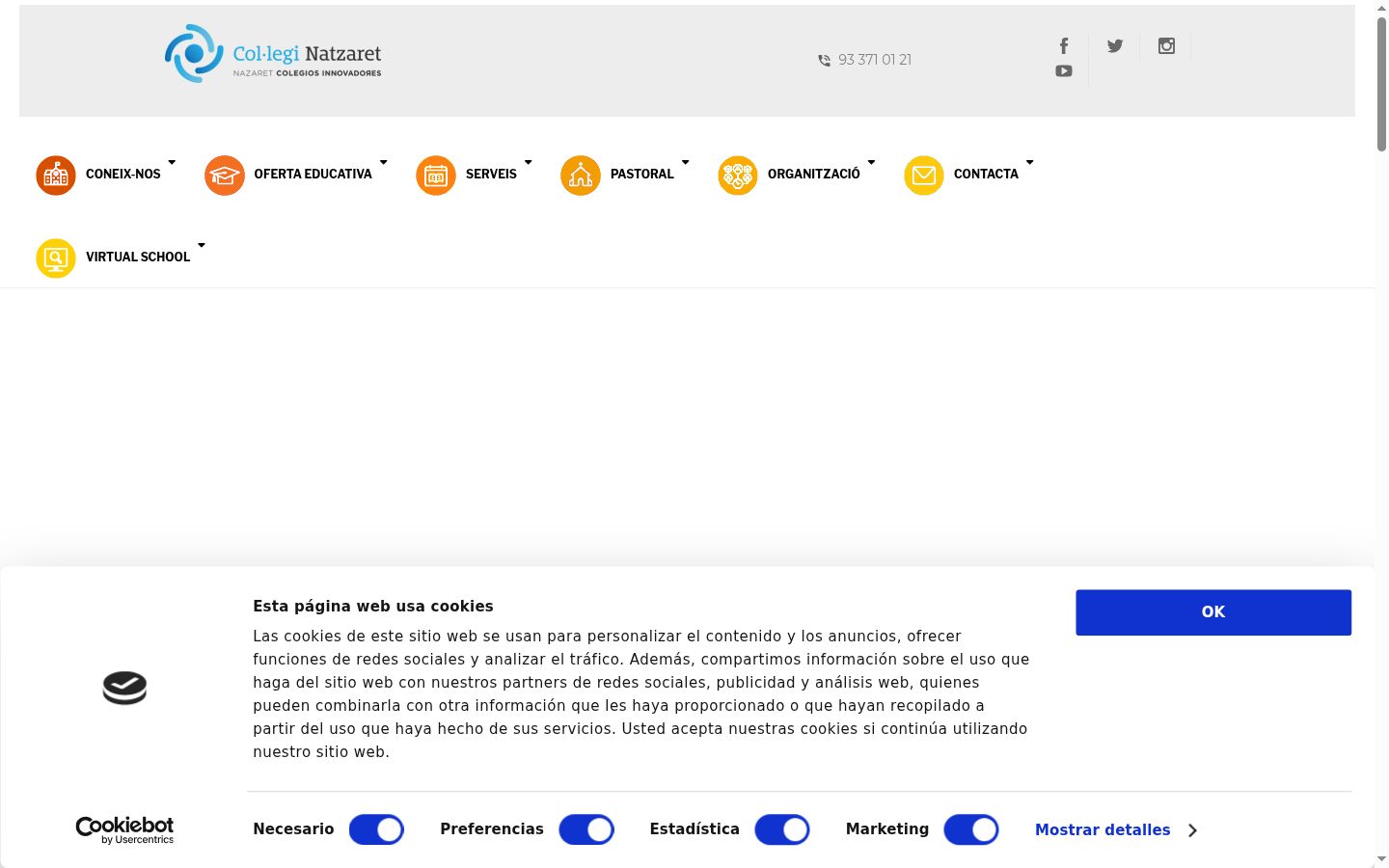Toggle the Necesario cookie switch

point(376,829)
